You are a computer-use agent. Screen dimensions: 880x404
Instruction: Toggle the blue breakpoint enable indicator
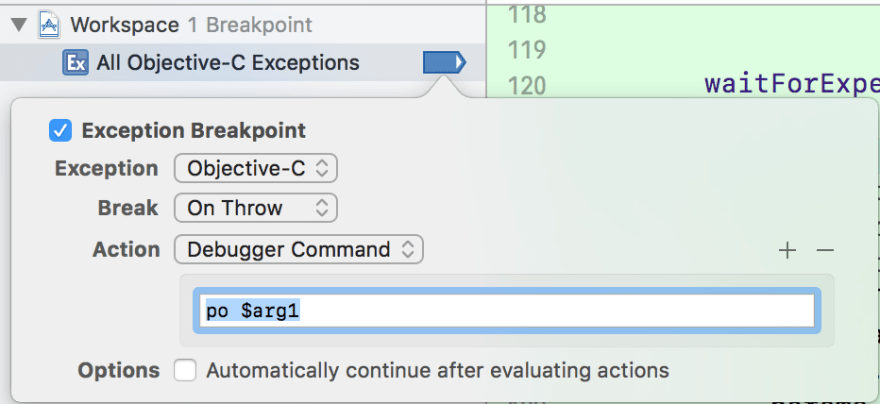point(444,62)
